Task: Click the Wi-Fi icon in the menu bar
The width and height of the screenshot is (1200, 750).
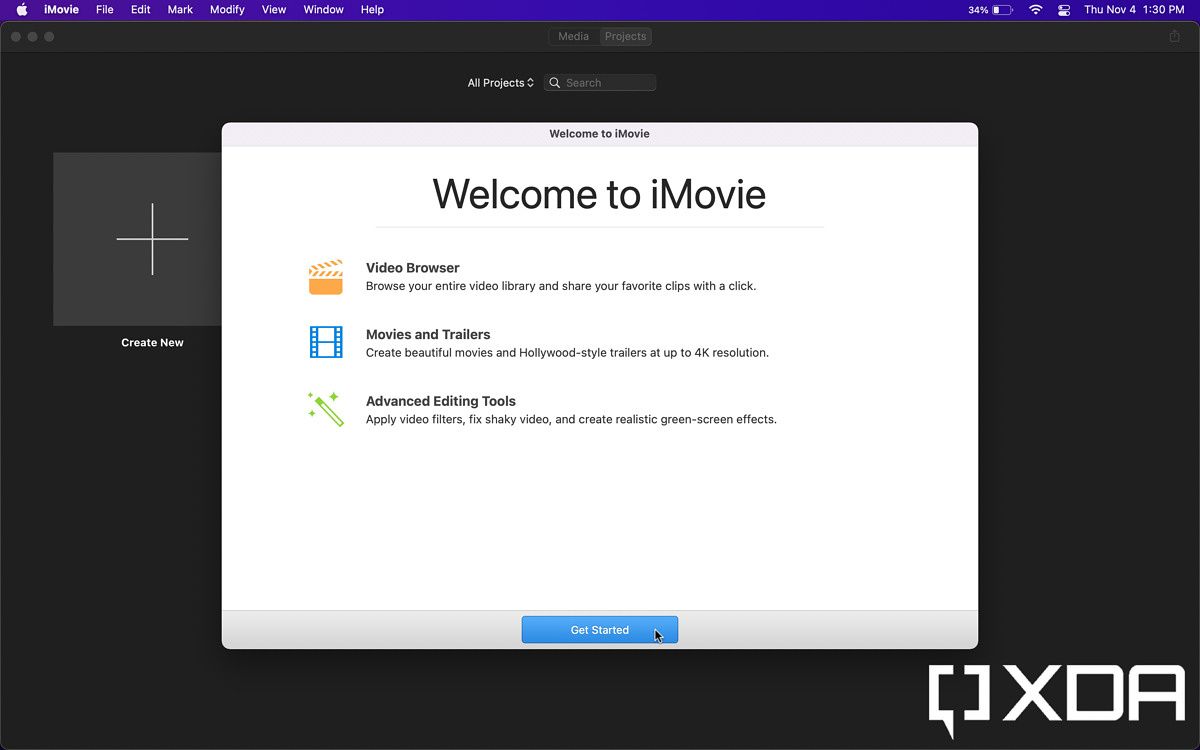Action: (1035, 9)
